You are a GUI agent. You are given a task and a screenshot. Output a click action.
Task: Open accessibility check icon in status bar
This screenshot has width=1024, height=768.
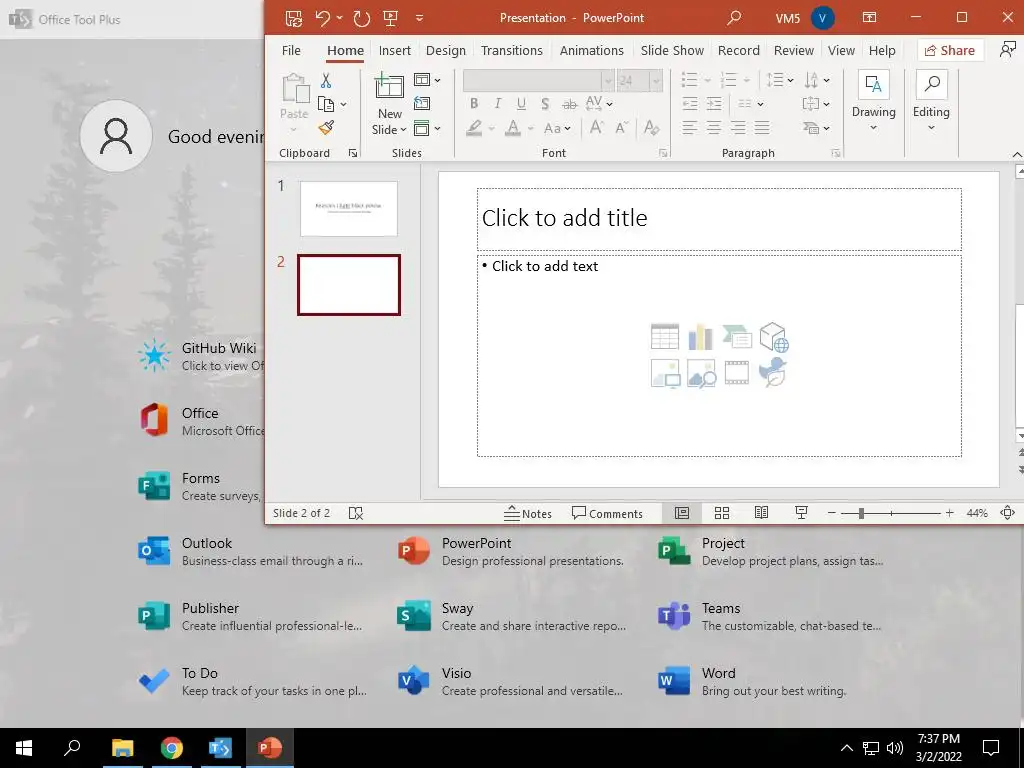tap(356, 513)
